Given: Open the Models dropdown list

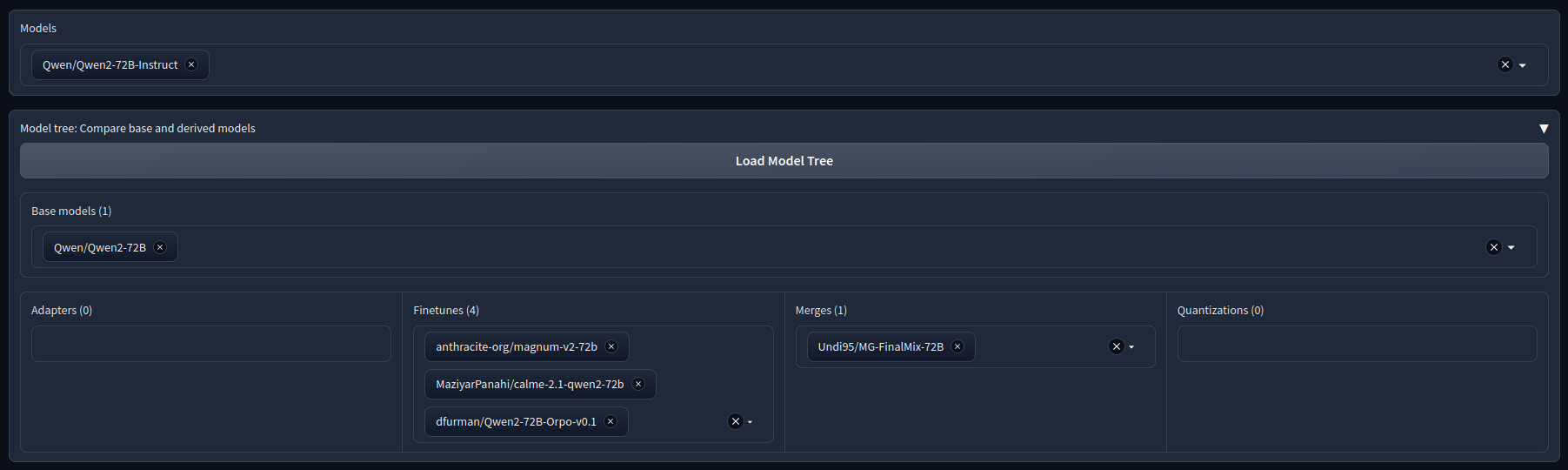Looking at the screenshot, I should (1523, 65).
